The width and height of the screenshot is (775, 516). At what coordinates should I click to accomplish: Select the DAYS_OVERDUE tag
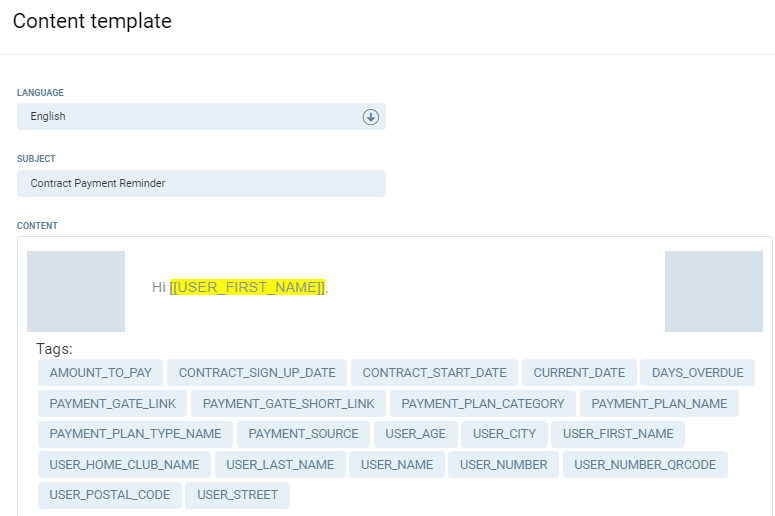(697, 373)
